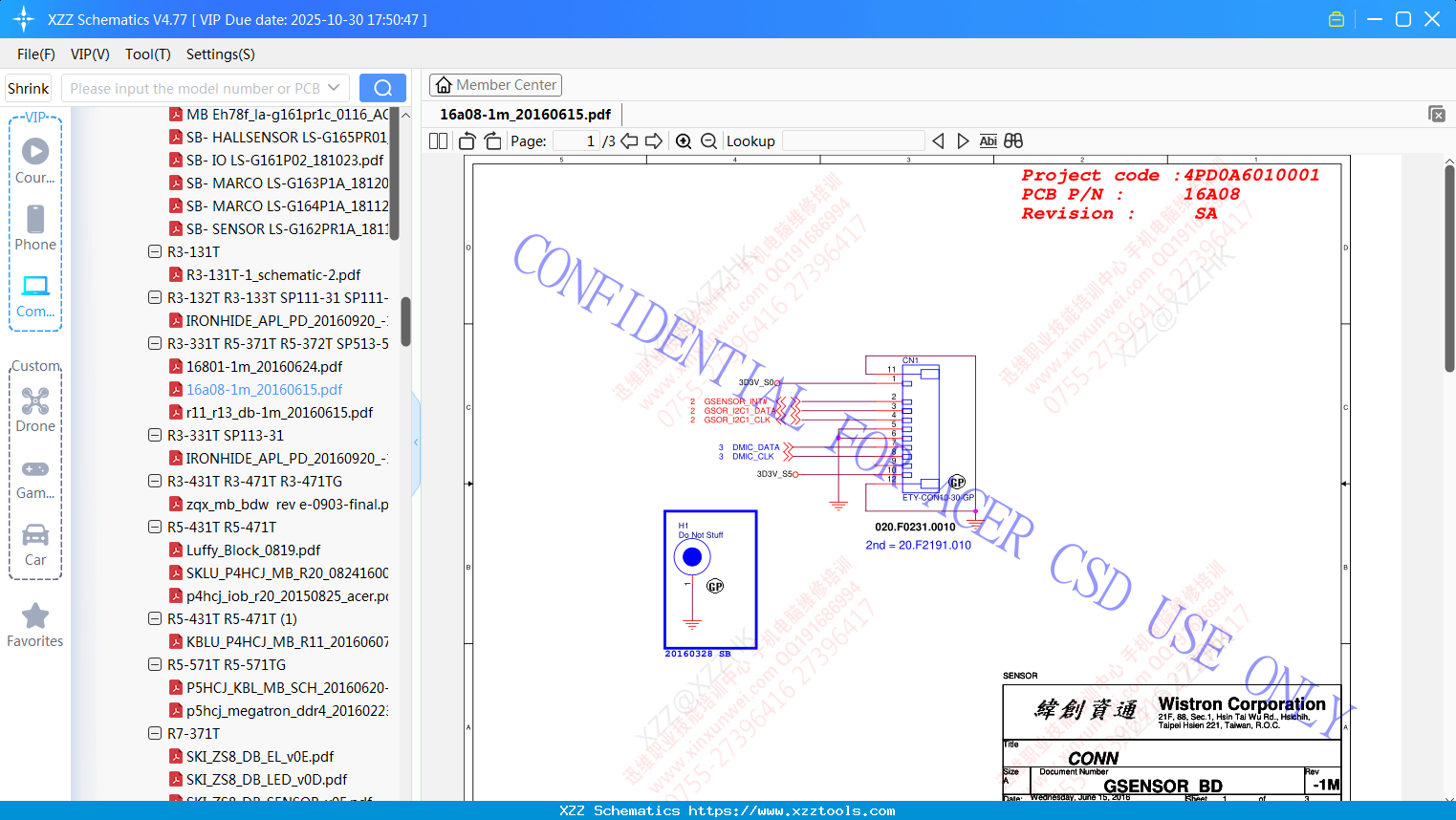
Task: Find previous lookup result triangle
Action: point(938,141)
